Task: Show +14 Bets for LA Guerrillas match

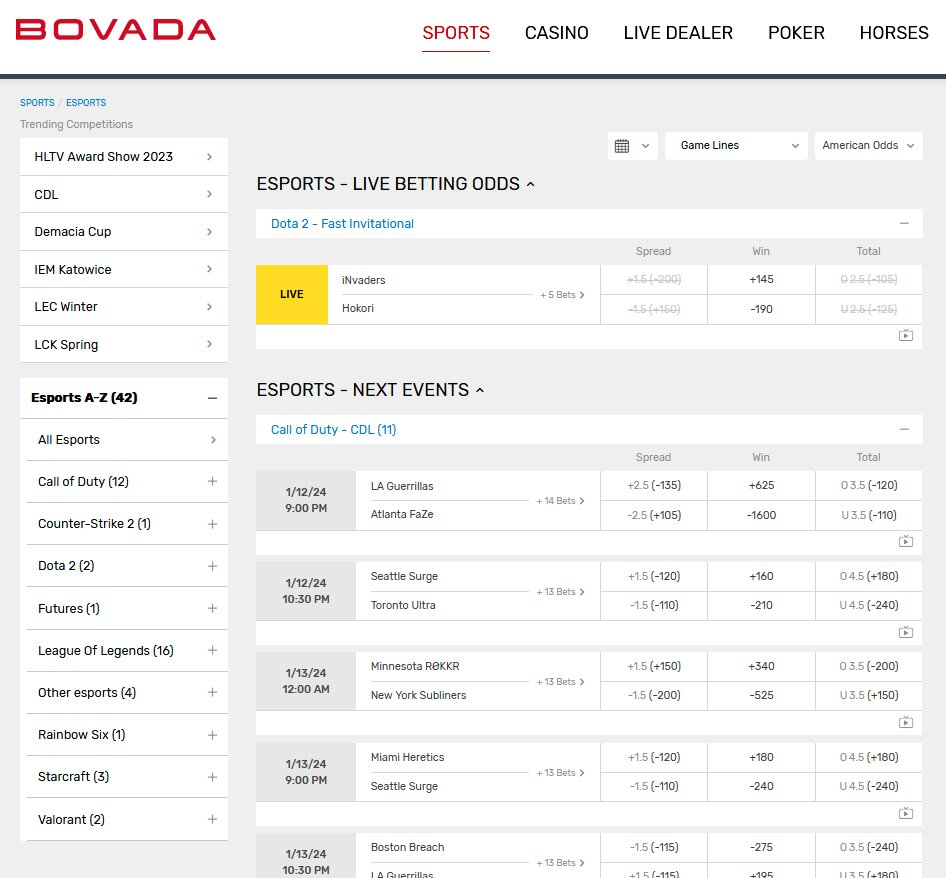Action: coord(560,501)
